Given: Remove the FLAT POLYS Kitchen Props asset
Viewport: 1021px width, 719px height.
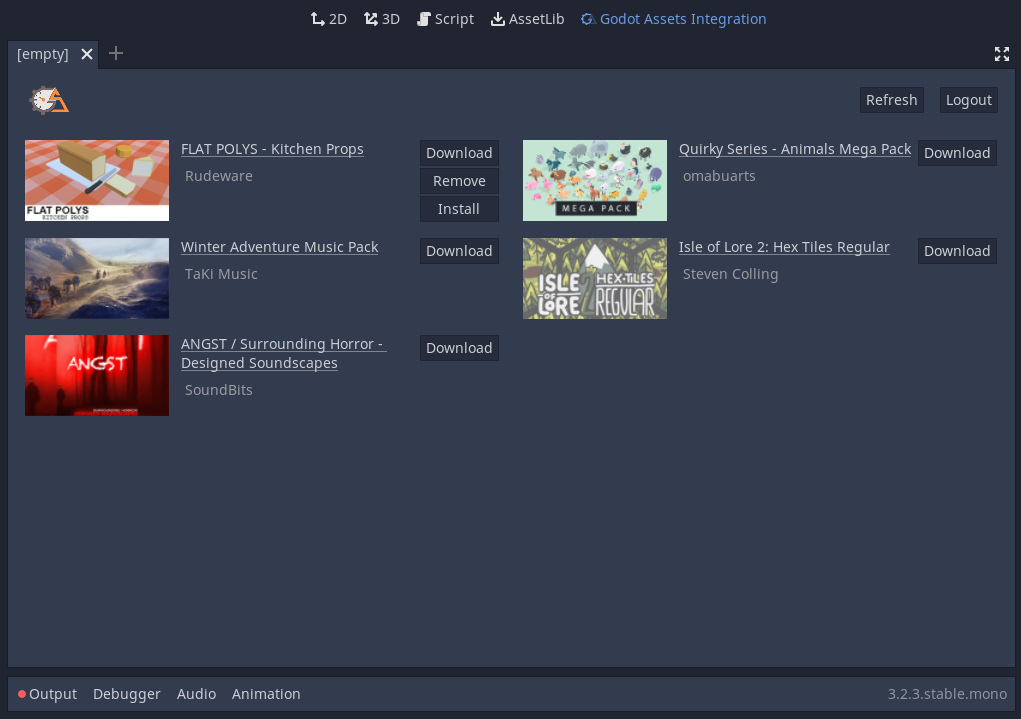Looking at the screenshot, I should pos(459,181).
